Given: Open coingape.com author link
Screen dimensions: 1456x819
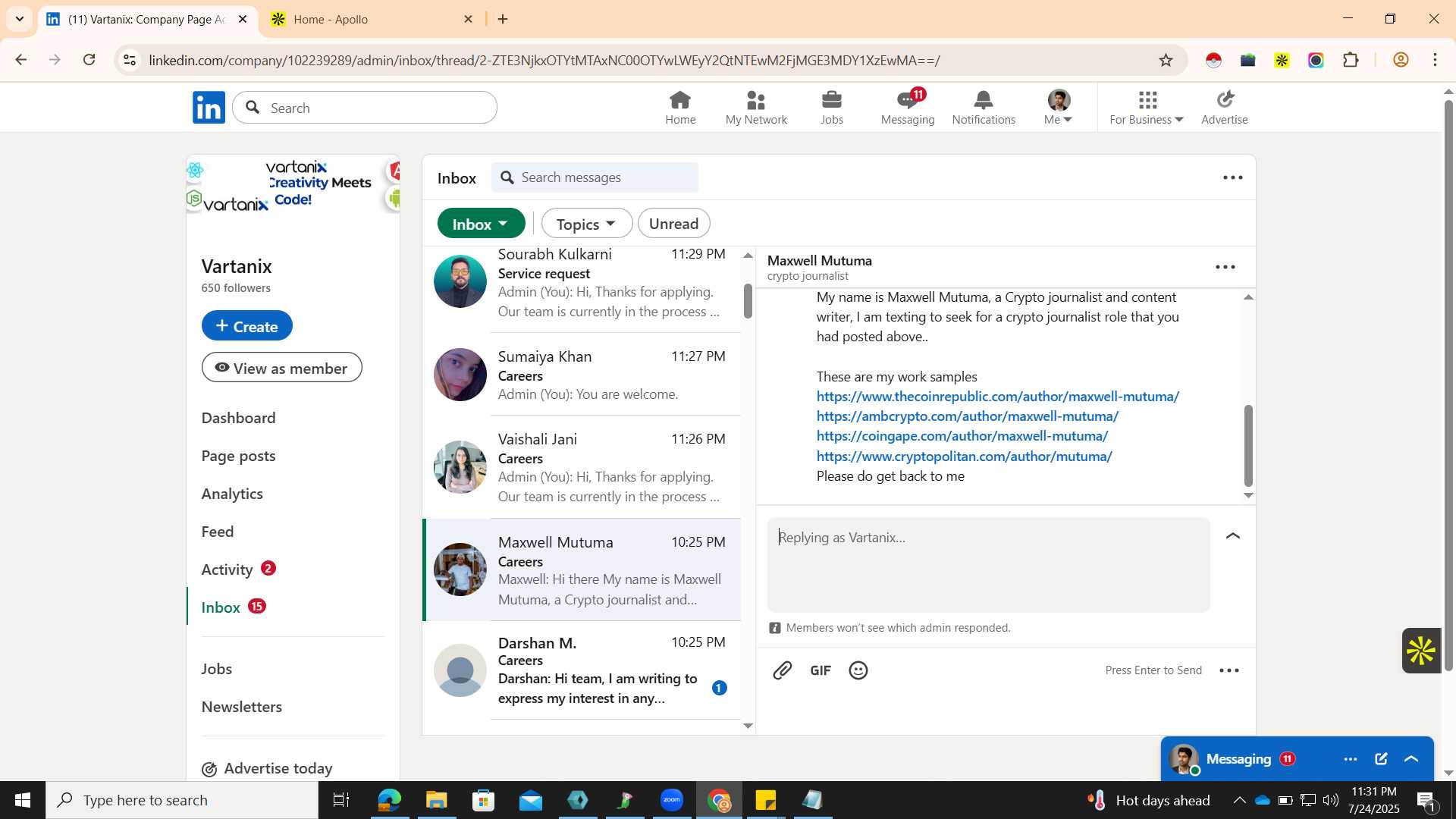Looking at the screenshot, I should (962, 435).
